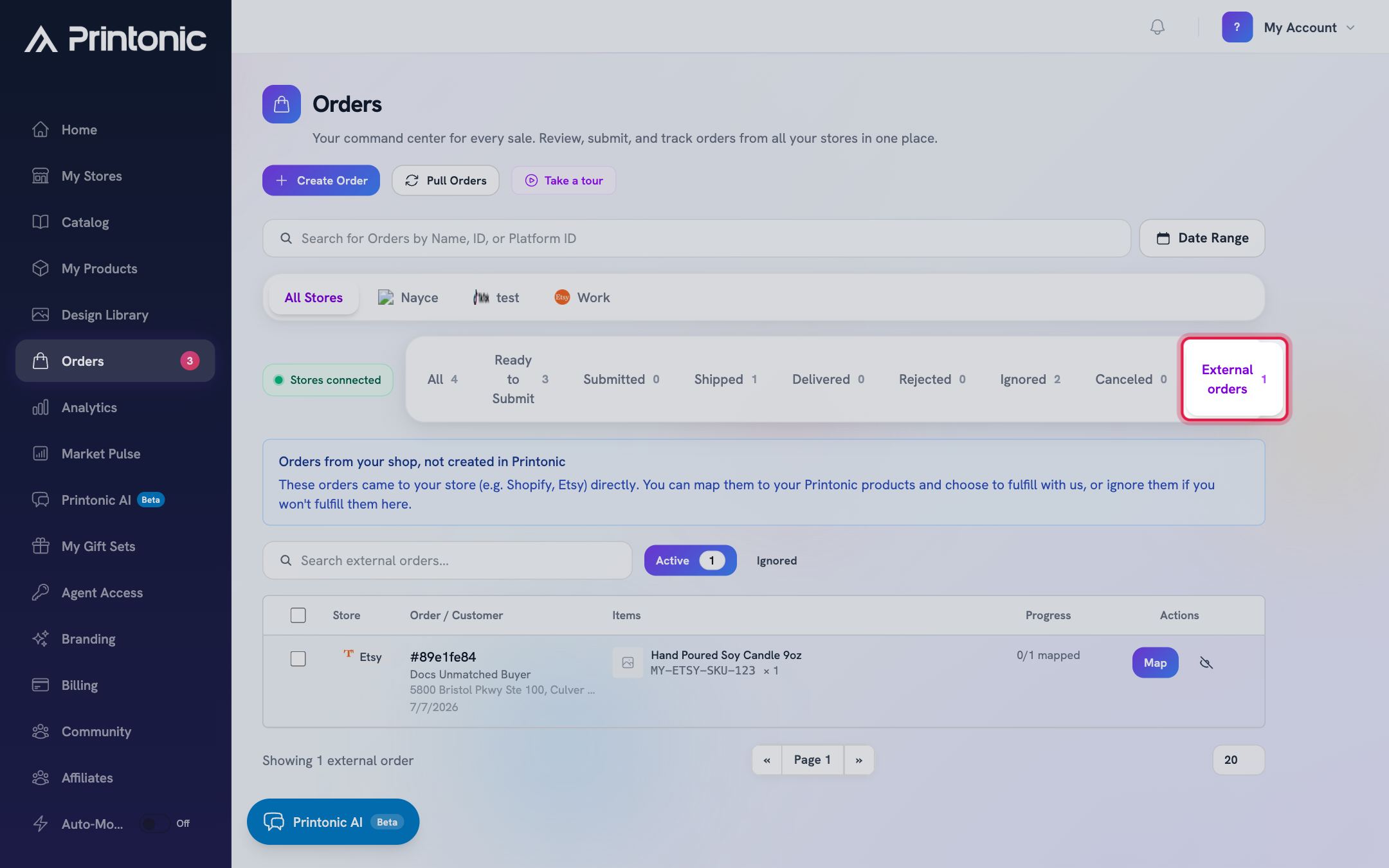
Task: Open My Stores in sidebar
Action: coord(115,176)
